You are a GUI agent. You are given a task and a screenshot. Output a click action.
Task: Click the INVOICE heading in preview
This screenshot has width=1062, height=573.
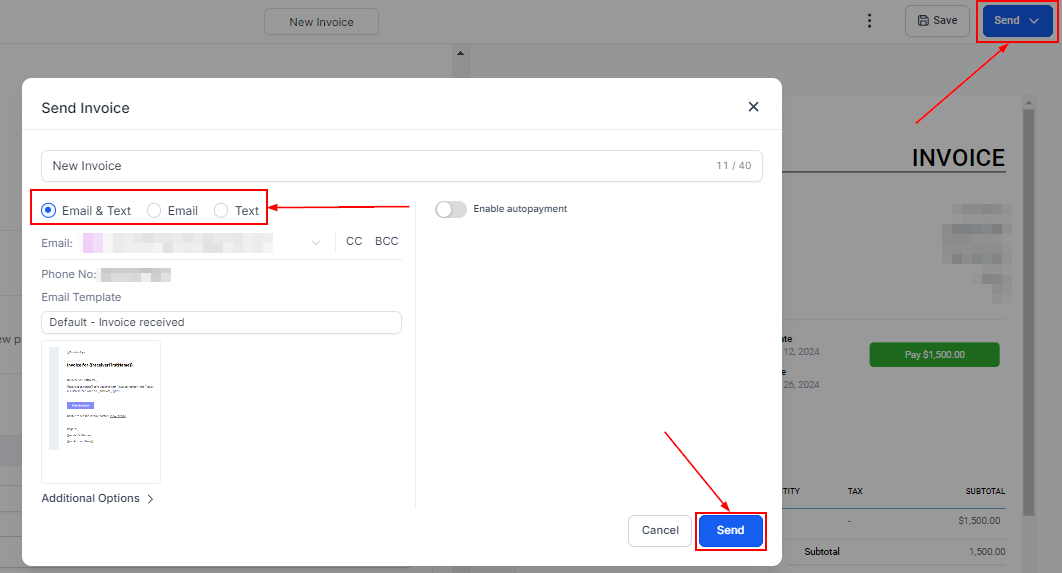pyautogui.click(x=958, y=158)
